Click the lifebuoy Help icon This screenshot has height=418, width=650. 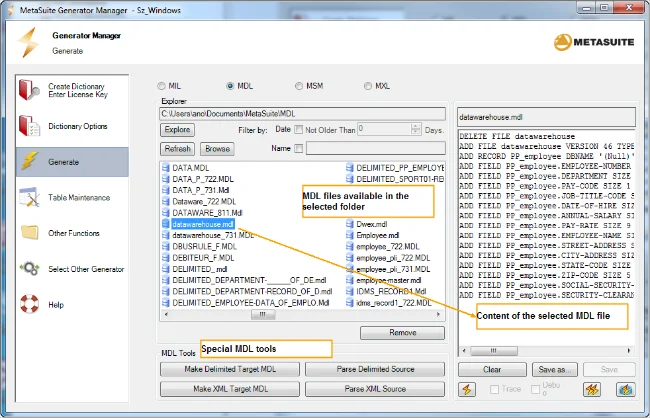click(29, 304)
